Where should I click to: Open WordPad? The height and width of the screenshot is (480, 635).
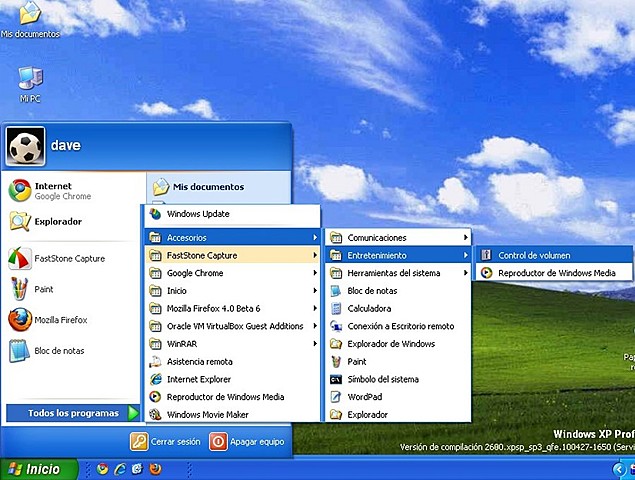coord(398,397)
